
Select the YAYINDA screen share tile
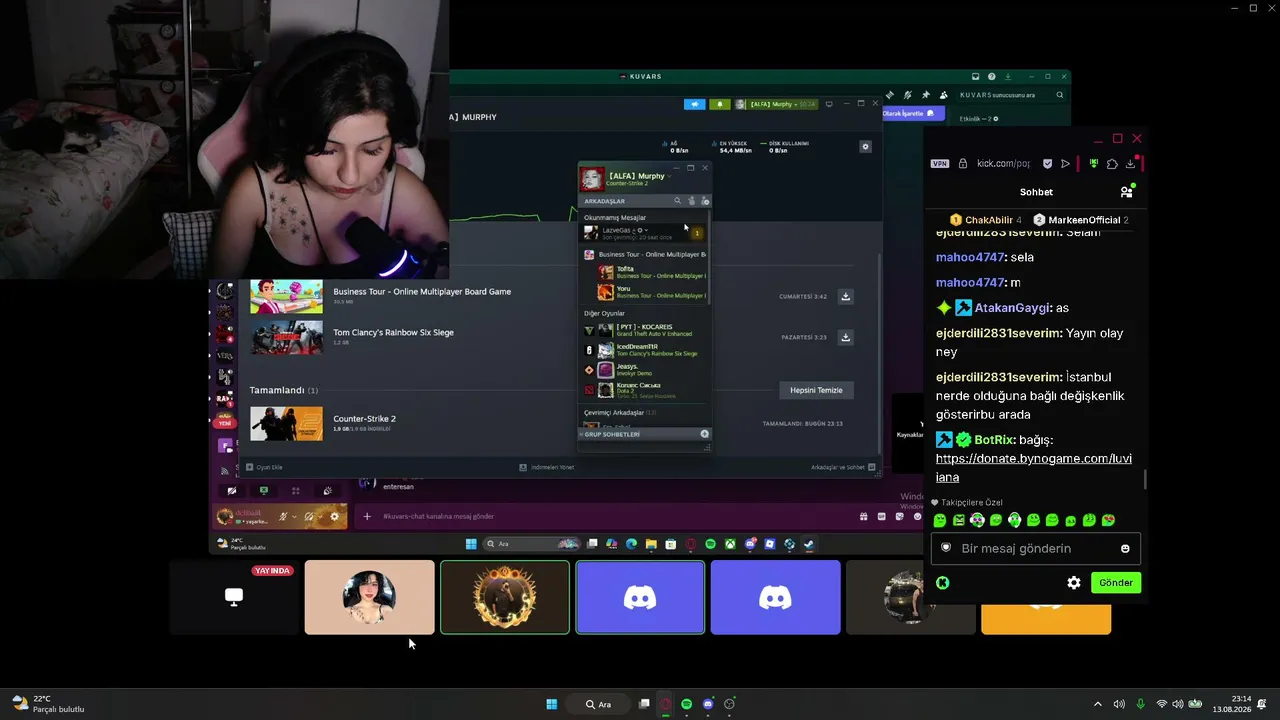tap(234, 597)
